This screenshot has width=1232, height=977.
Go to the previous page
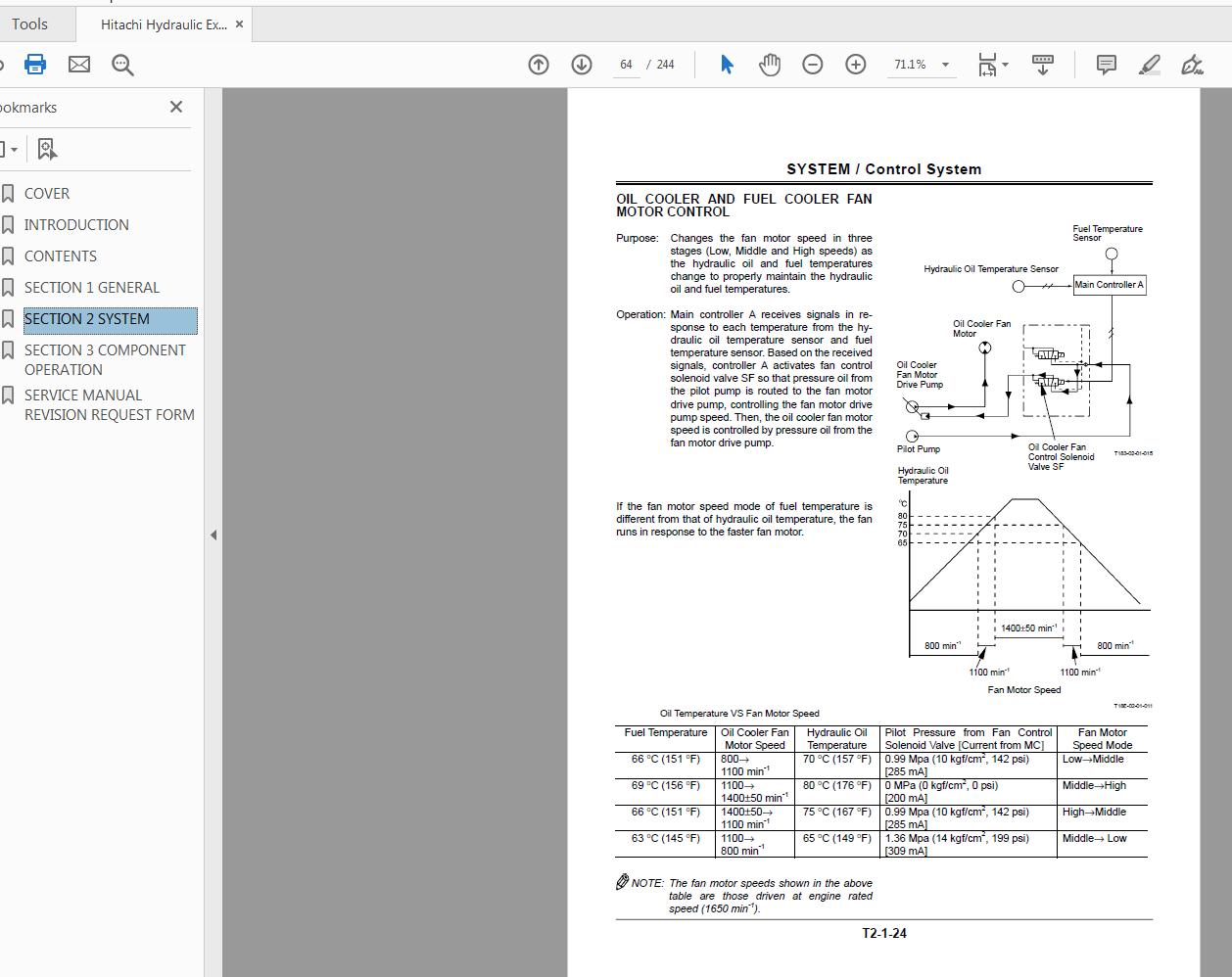click(538, 65)
